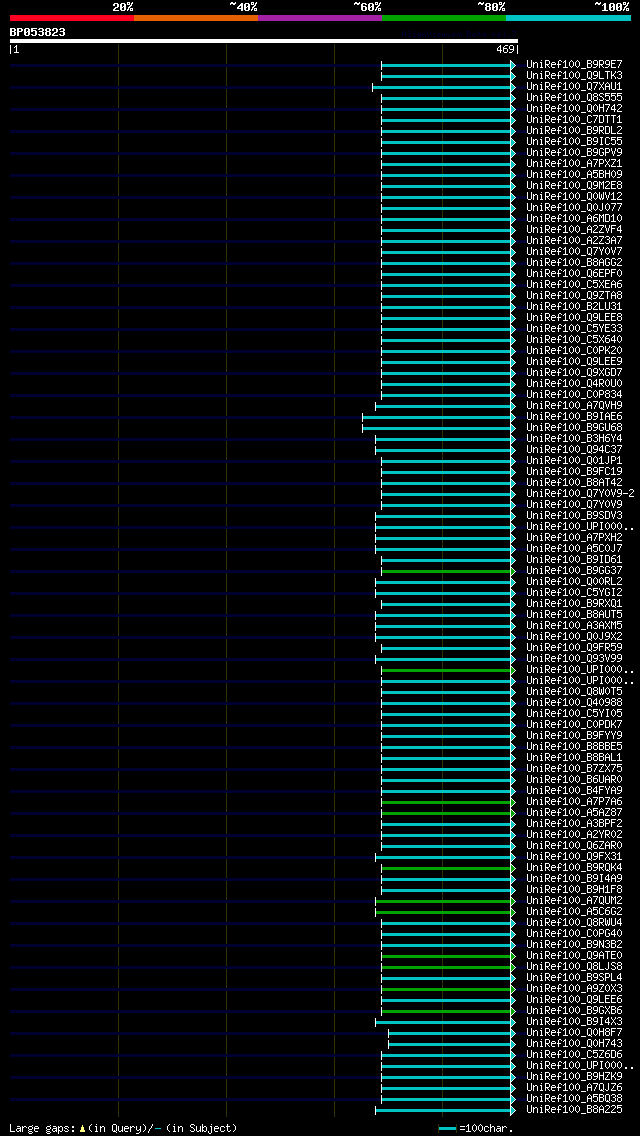Click the green alignment bar for UniRef100_Q9ATE0
Image resolution: width=640 pixels, height=1136 pixels.
[449, 956]
